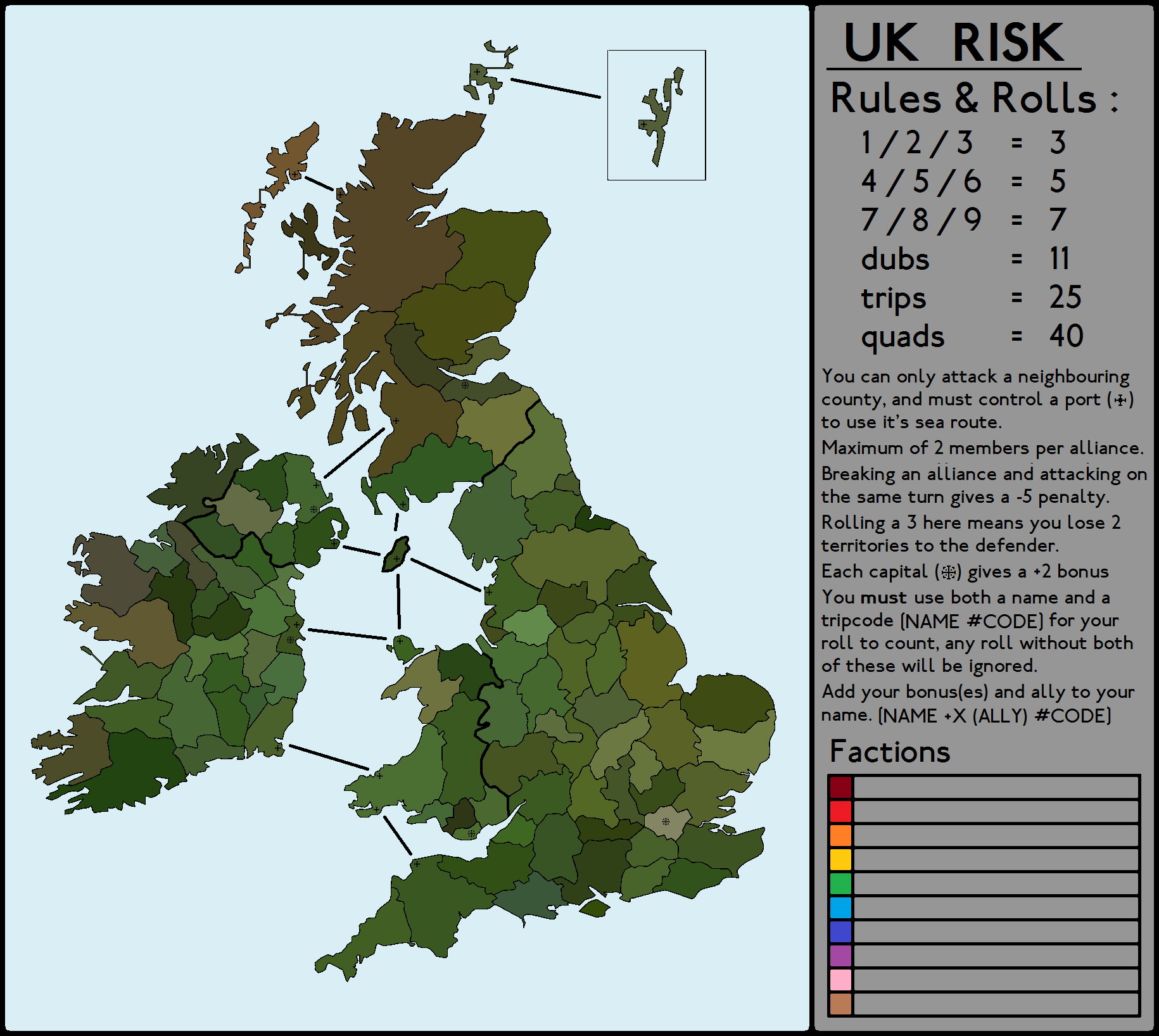Select the pink faction swatch

pos(840,980)
